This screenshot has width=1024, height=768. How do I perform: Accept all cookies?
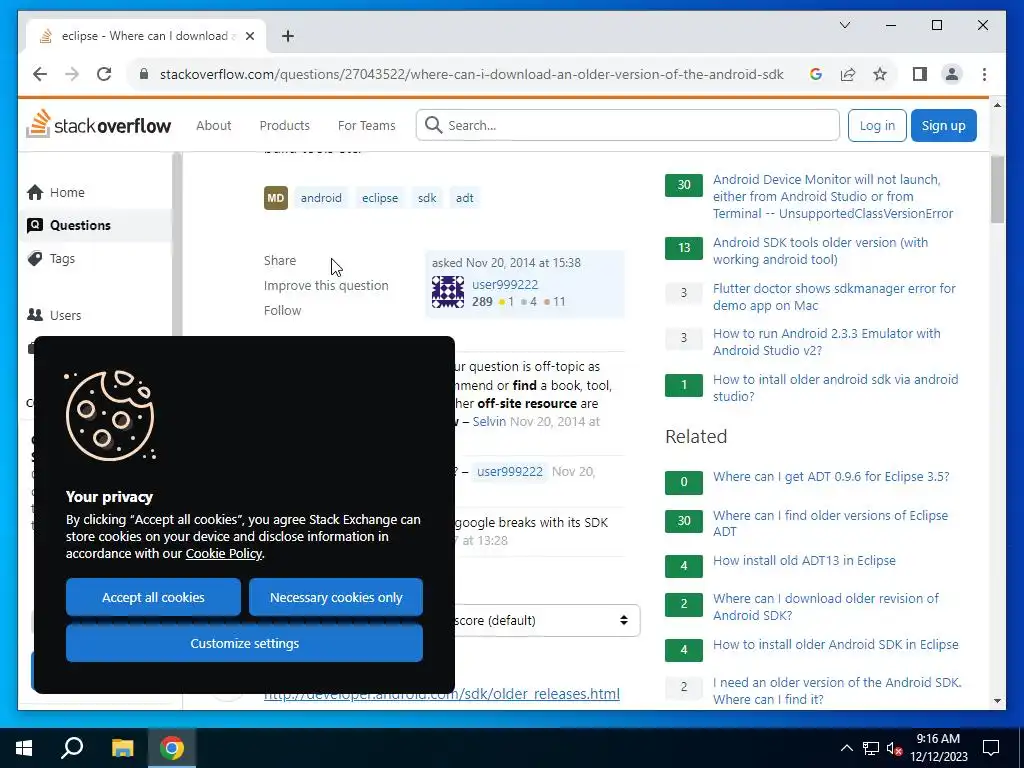tap(153, 597)
